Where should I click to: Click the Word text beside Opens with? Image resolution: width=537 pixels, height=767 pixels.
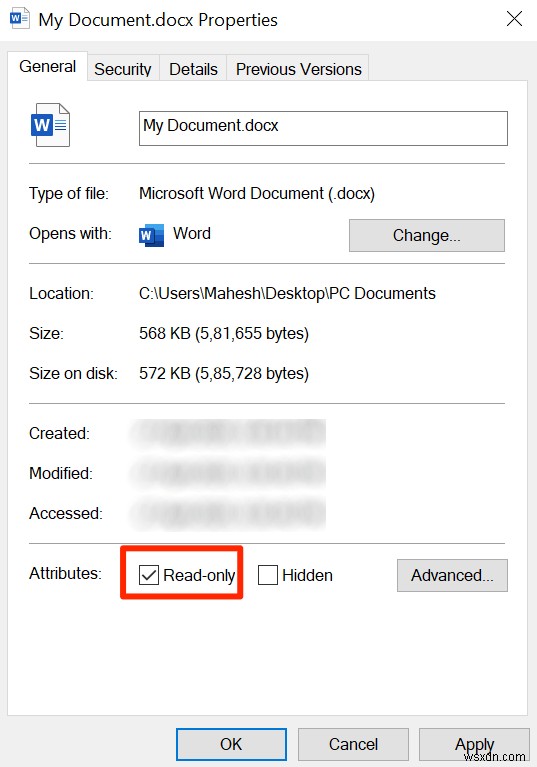pyautogui.click(x=192, y=233)
